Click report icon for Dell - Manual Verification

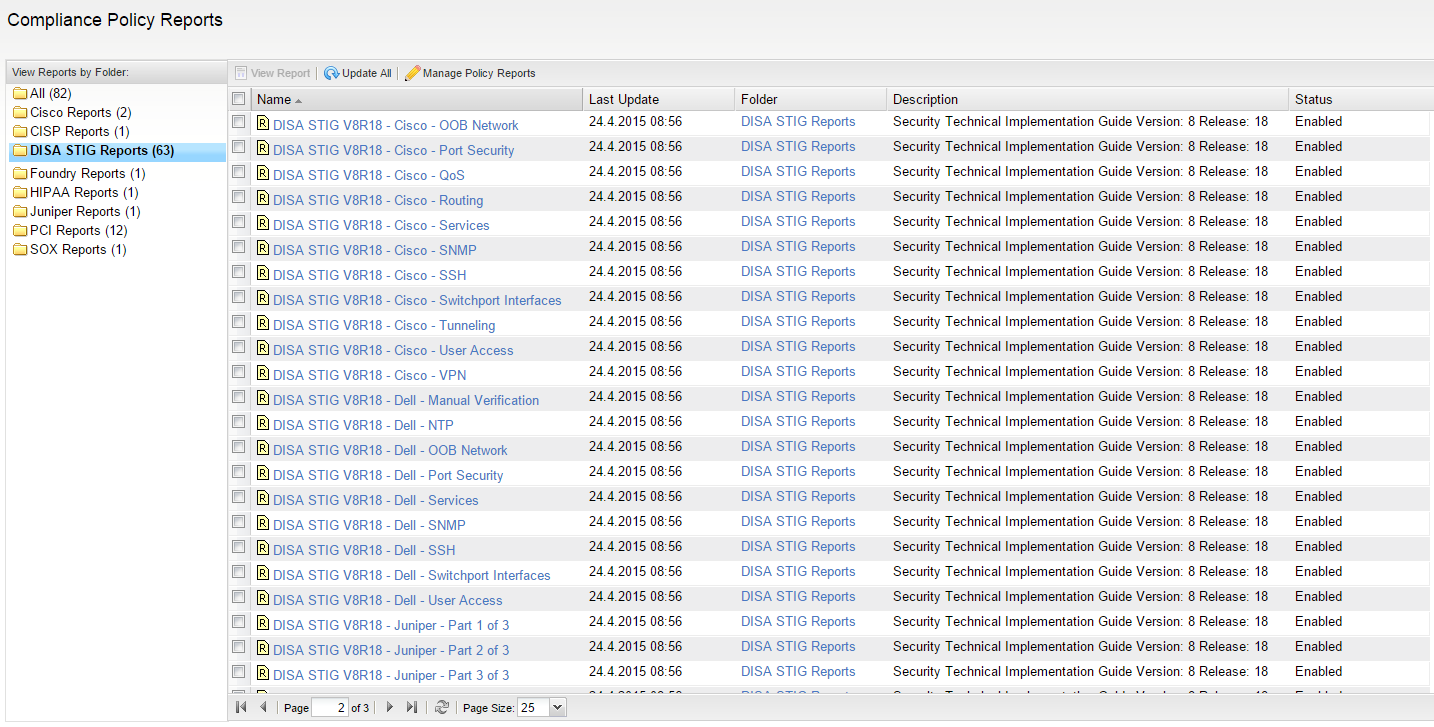coord(263,398)
